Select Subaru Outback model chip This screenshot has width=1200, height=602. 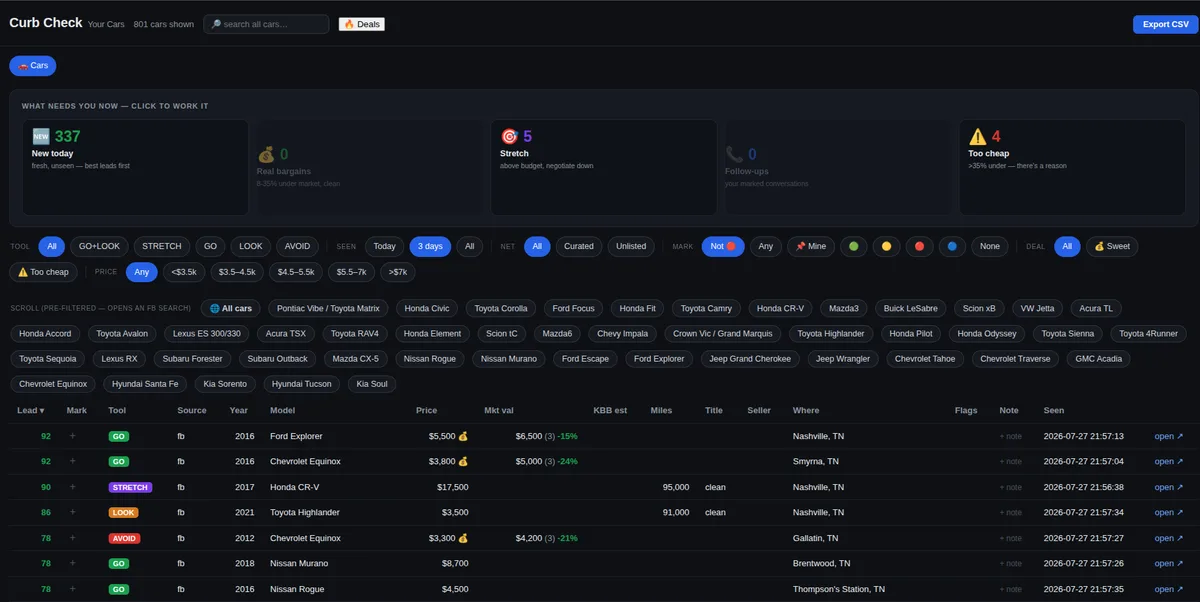(278, 359)
